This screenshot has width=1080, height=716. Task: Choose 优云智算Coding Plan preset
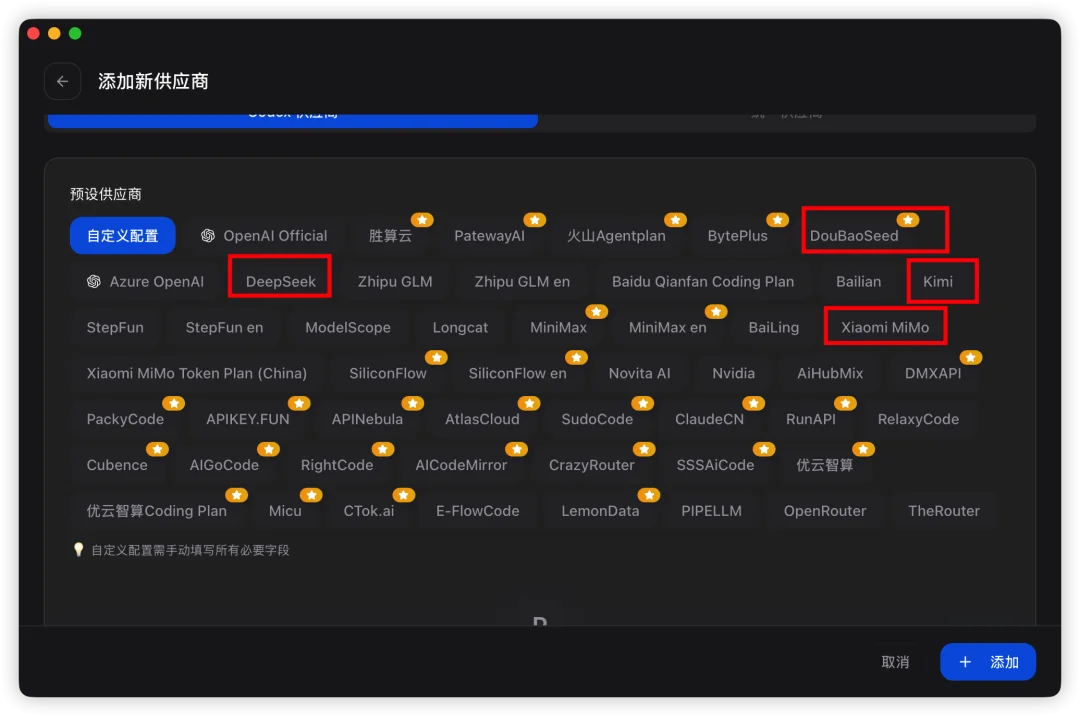157,511
